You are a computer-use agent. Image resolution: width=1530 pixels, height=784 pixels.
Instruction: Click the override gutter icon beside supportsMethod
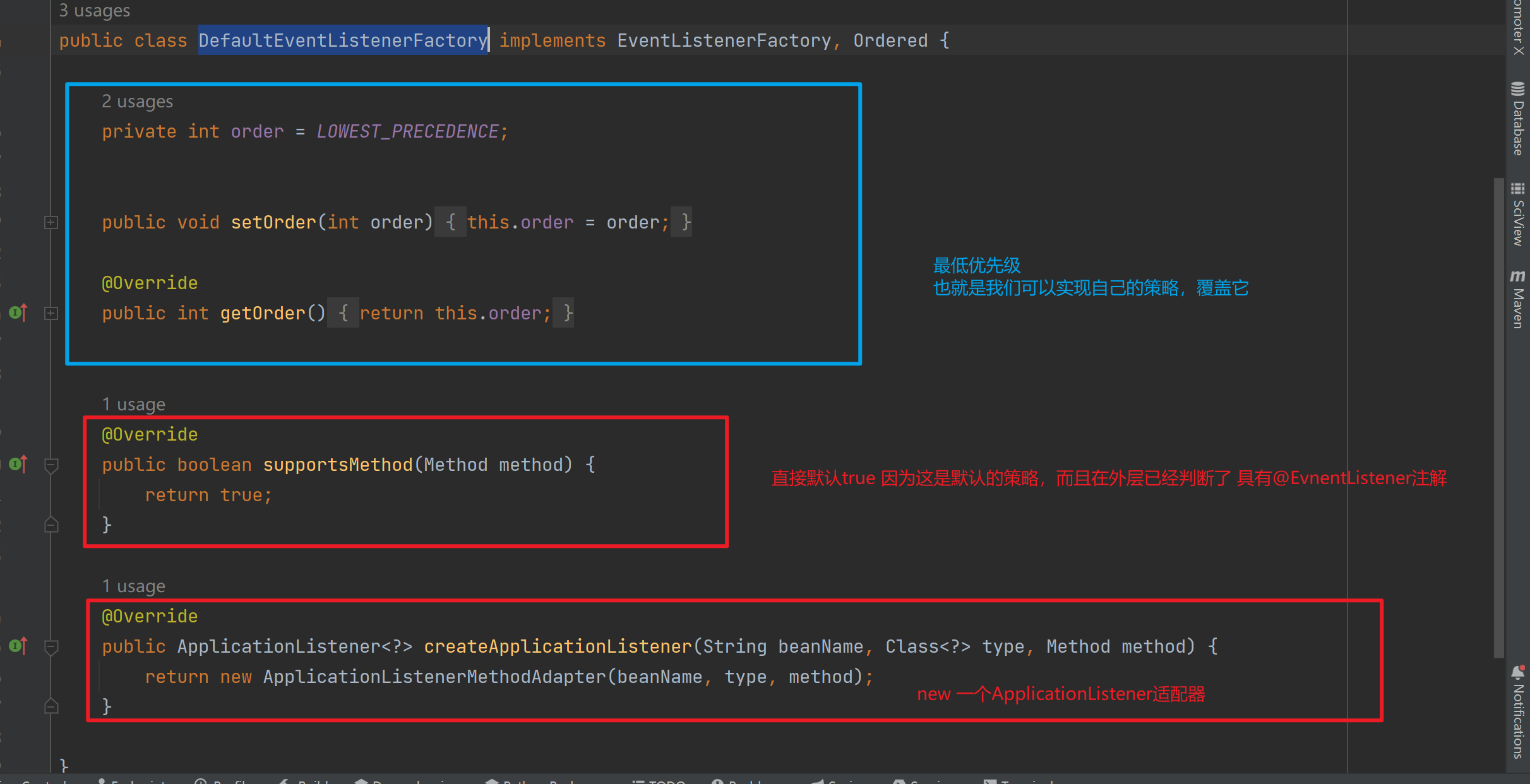click(19, 464)
